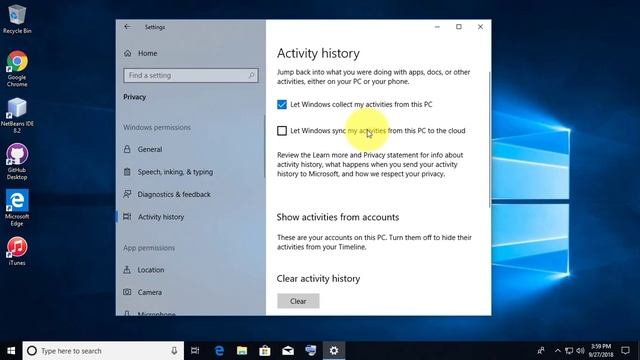Click the feedback icon beside Diagnostics

[127, 194]
